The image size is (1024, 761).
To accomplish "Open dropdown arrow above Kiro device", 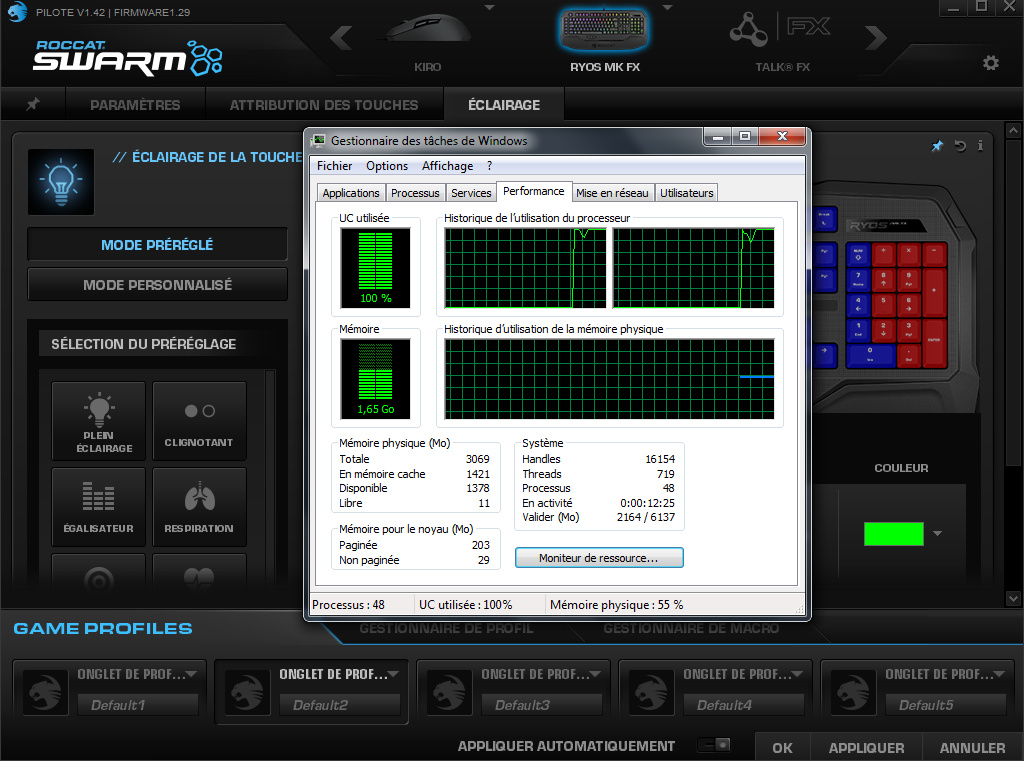I will click(x=489, y=8).
